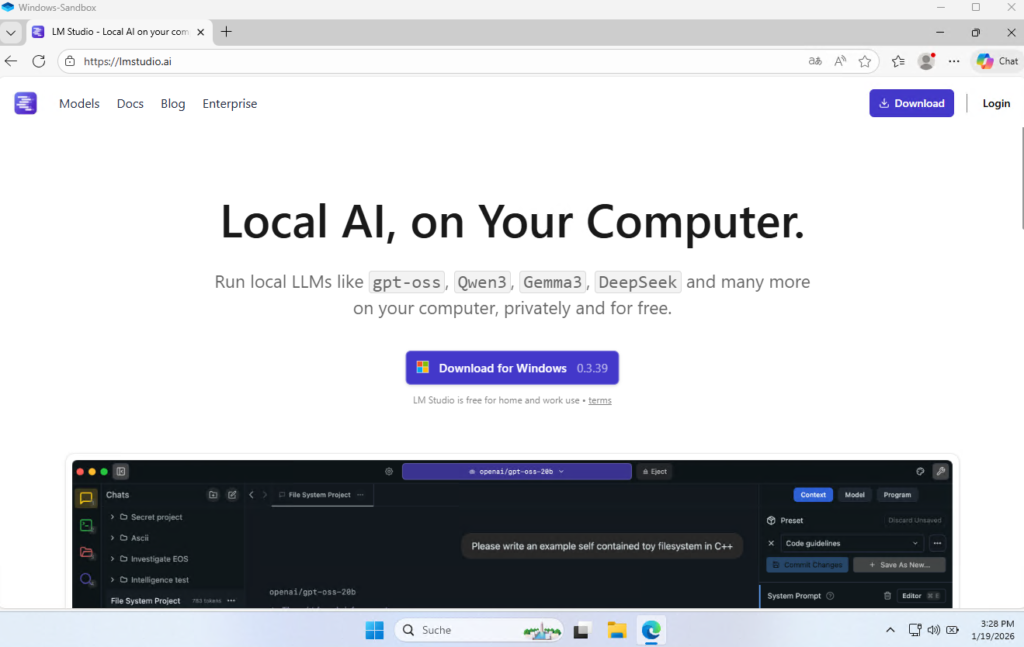The width and height of the screenshot is (1024, 647).
Task: Open the Code guidelines preset dropdown
Action: (851, 543)
